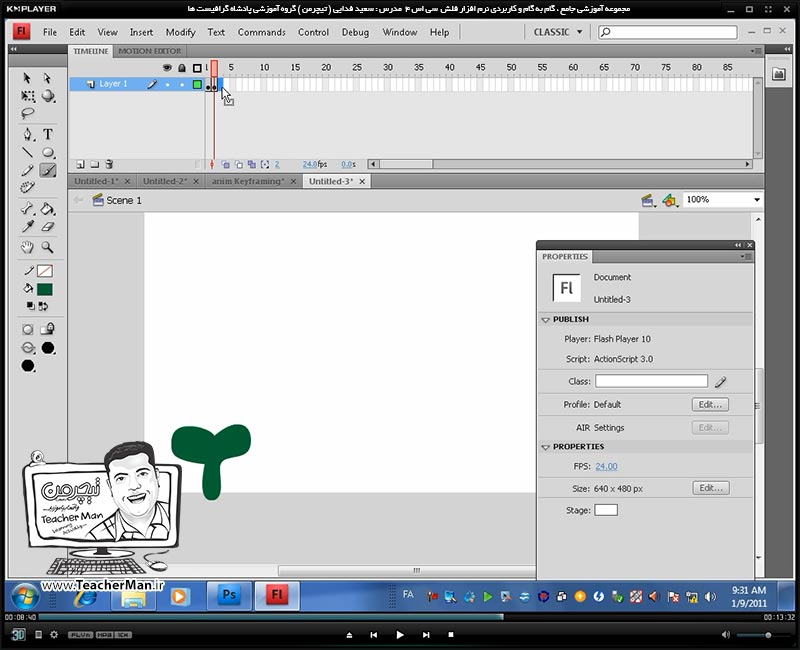Select the Eyedropper tool

click(x=28, y=227)
